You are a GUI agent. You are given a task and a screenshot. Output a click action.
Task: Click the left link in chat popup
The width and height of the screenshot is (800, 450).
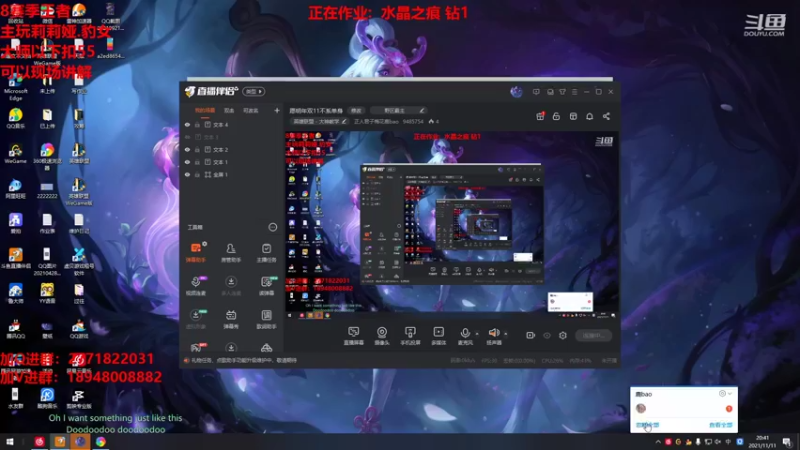pos(647,424)
